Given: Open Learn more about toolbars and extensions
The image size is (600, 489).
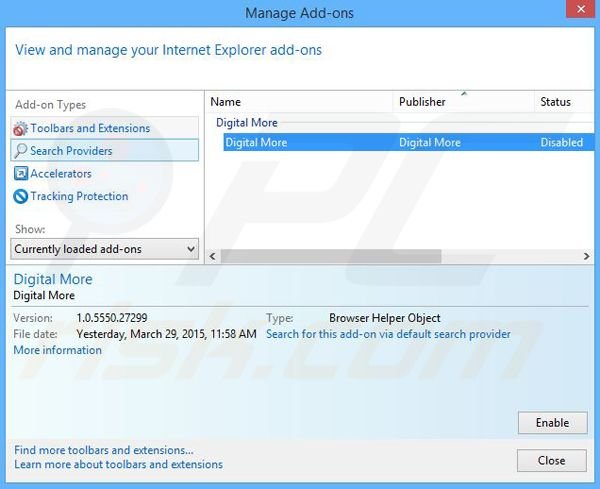Looking at the screenshot, I should point(118,465).
